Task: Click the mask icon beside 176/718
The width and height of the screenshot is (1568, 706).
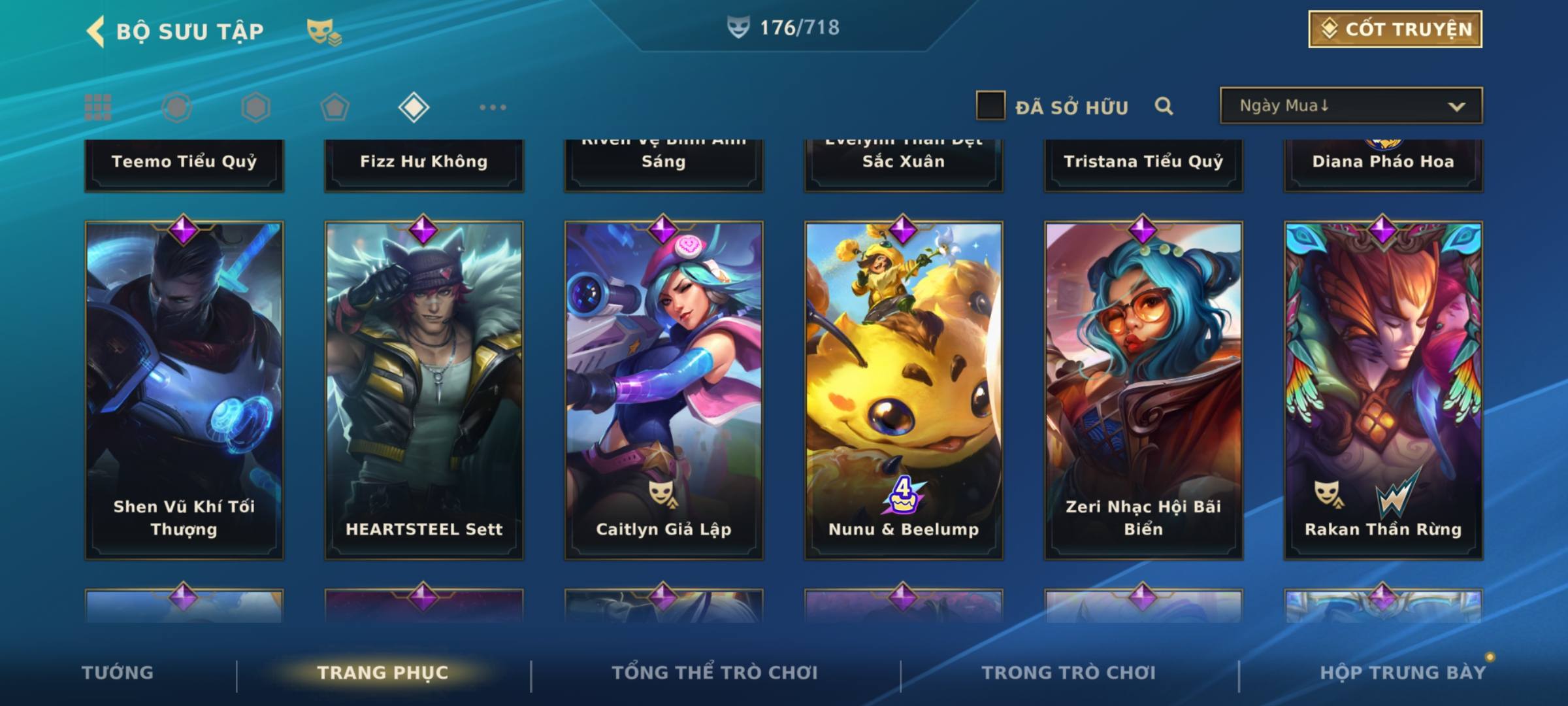Action: [738, 27]
